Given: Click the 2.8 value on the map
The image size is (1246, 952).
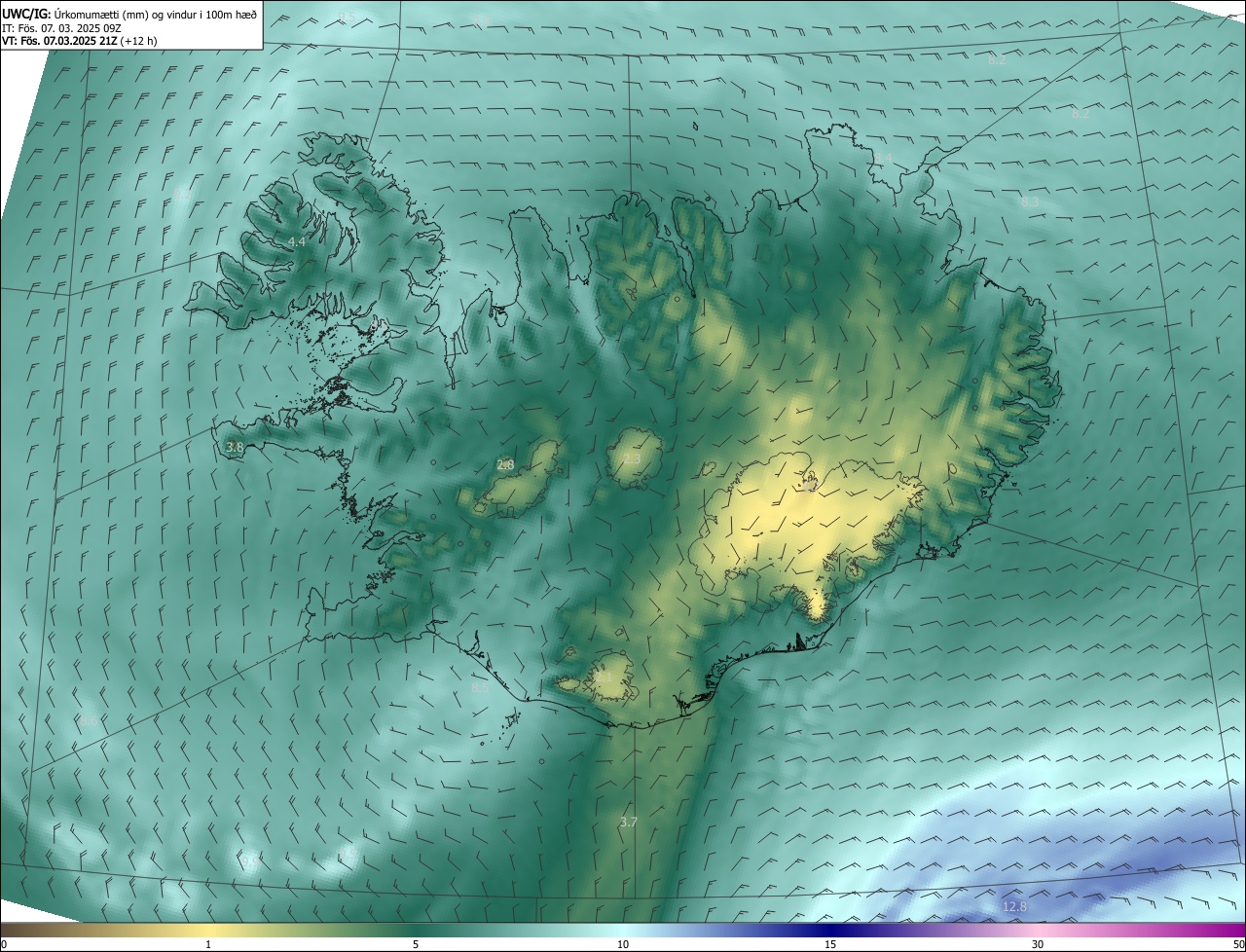Looking at the screenshot, I should pos(505,465).
